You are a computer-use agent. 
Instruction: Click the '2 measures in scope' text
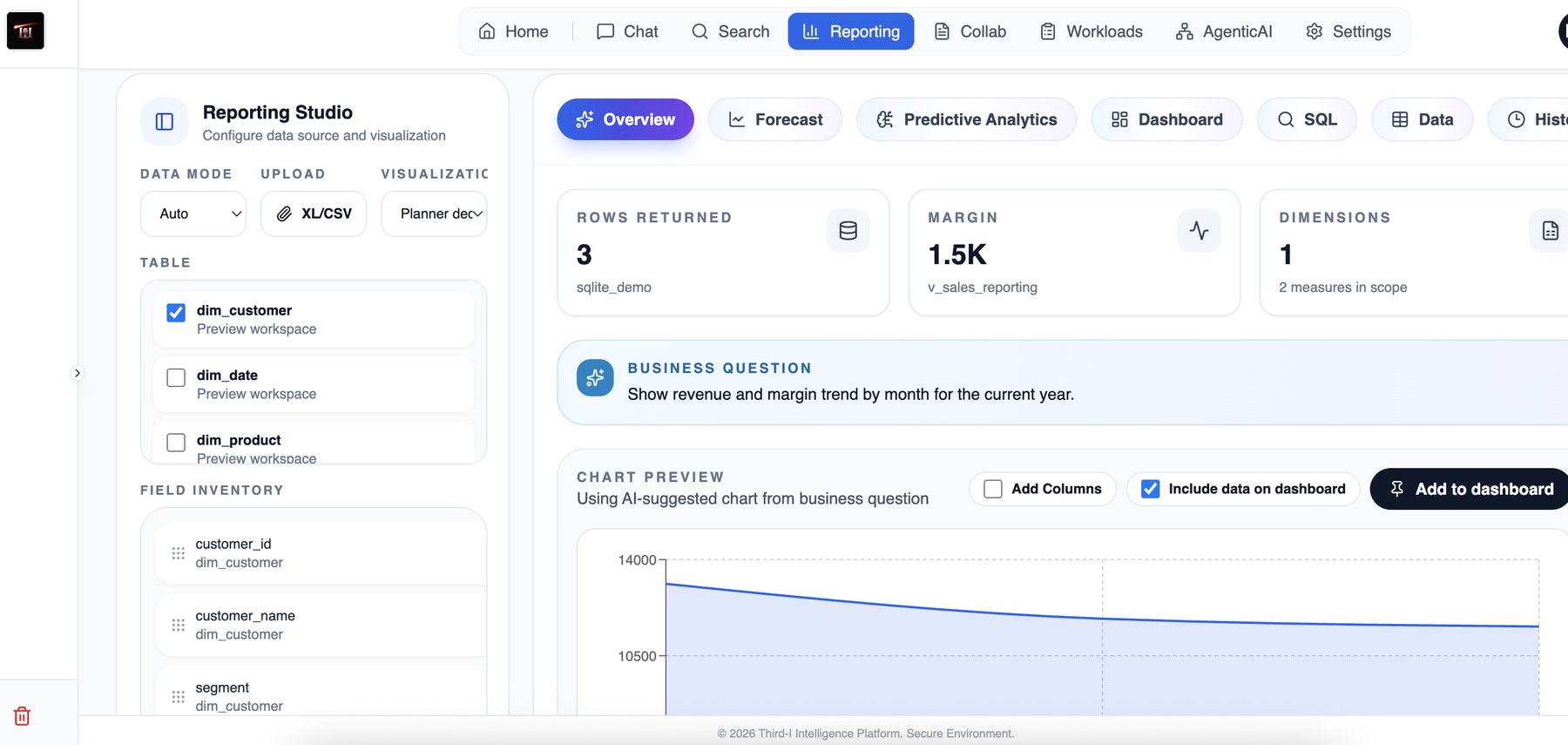(x=1343, y=288)
